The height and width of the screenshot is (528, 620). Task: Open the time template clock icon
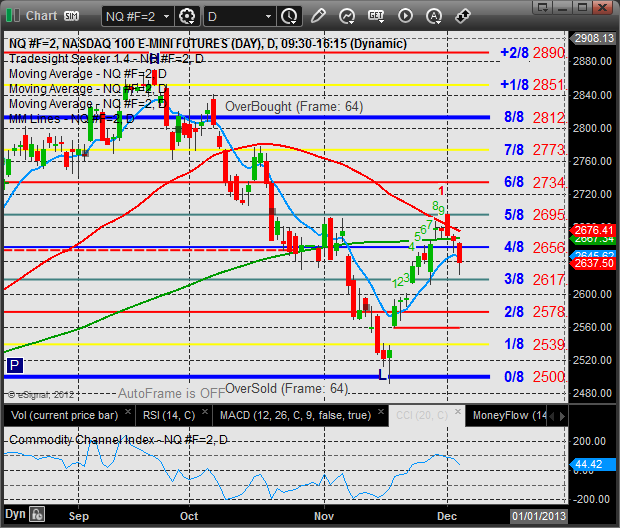289,17
